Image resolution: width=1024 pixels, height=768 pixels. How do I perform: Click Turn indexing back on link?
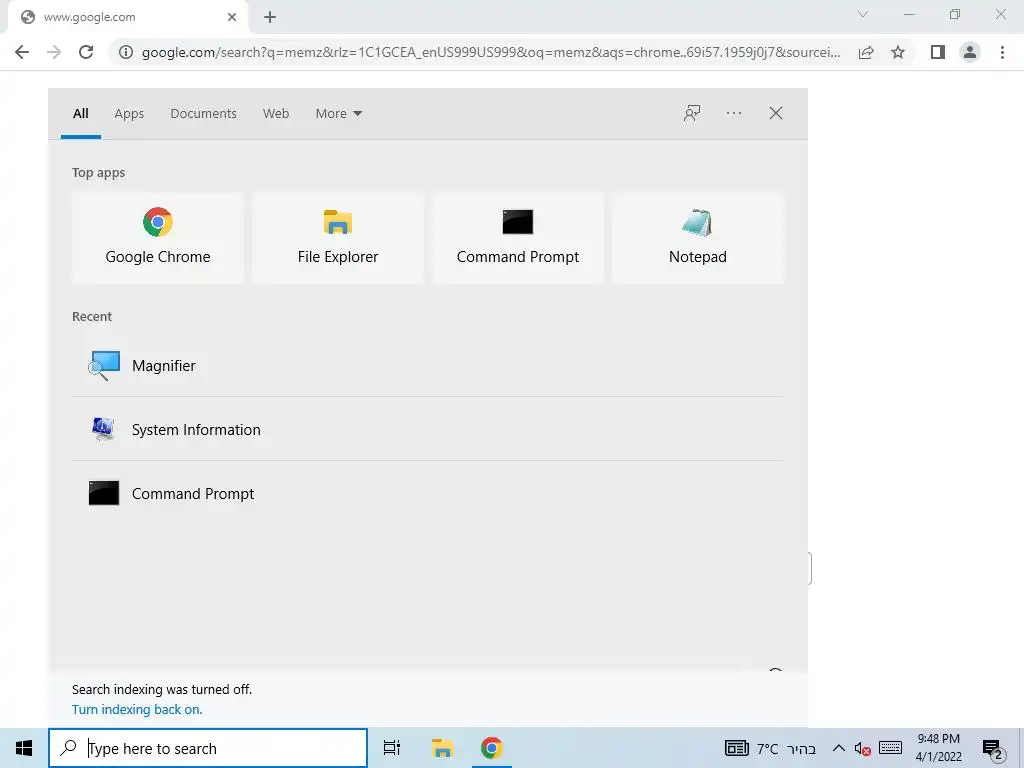pyautogui.click(x=137, y=709)
